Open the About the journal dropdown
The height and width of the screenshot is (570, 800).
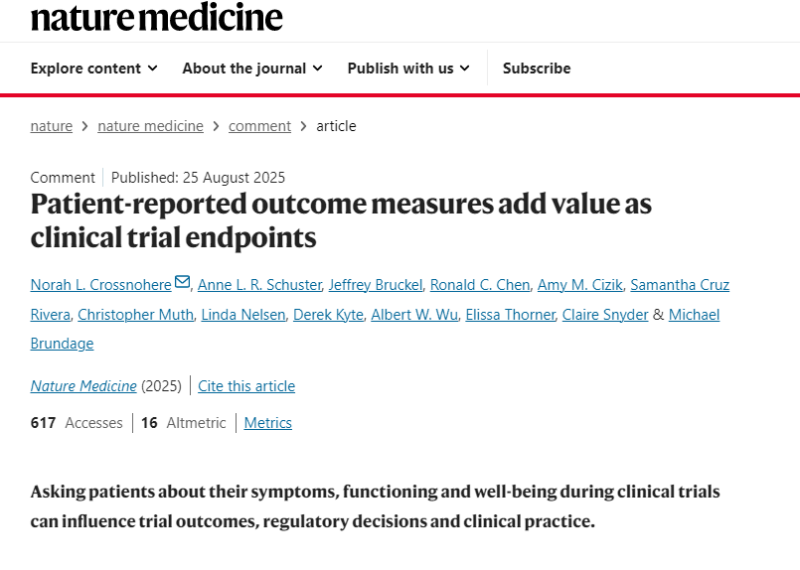pos(253,68)
